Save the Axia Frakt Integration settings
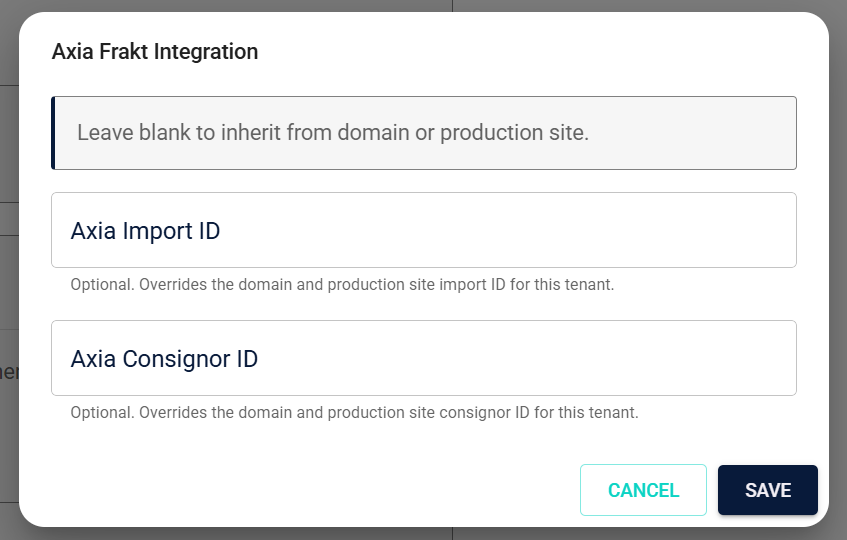Viewport: 847px width, 540px height. coord(768,490)
